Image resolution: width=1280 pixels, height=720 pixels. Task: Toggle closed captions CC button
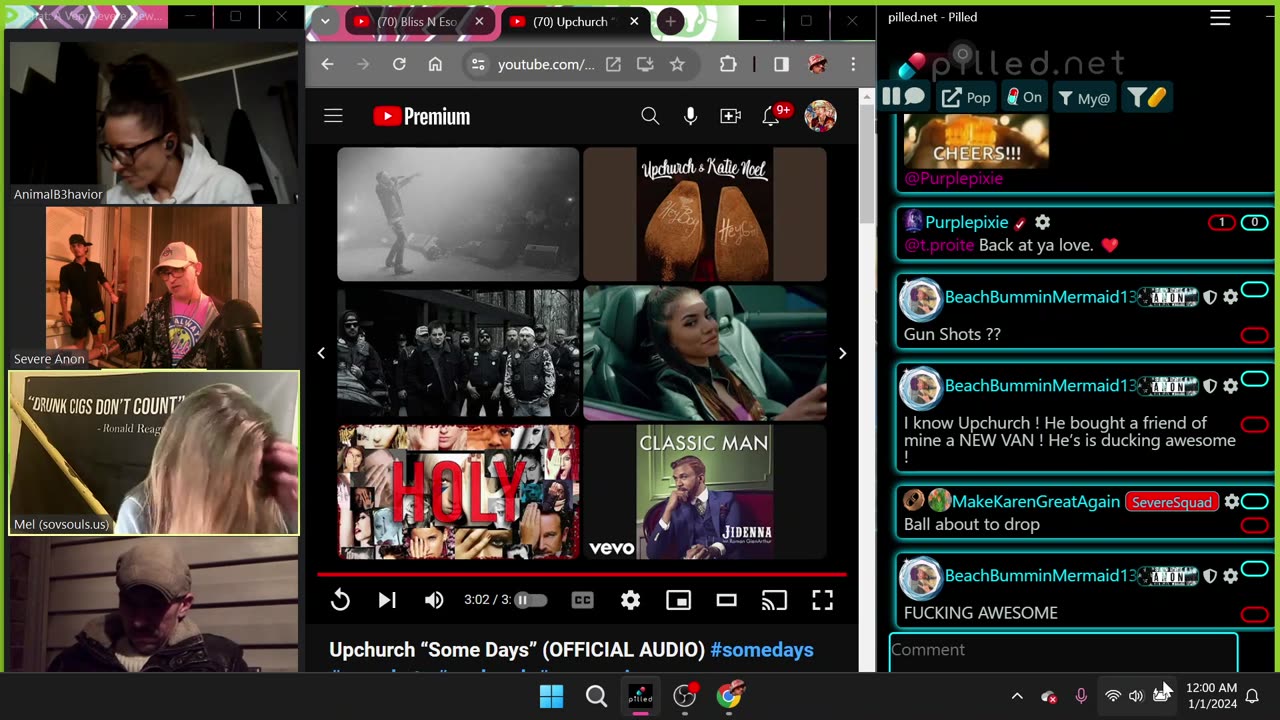pyautogui.click(x=582, y=600)
